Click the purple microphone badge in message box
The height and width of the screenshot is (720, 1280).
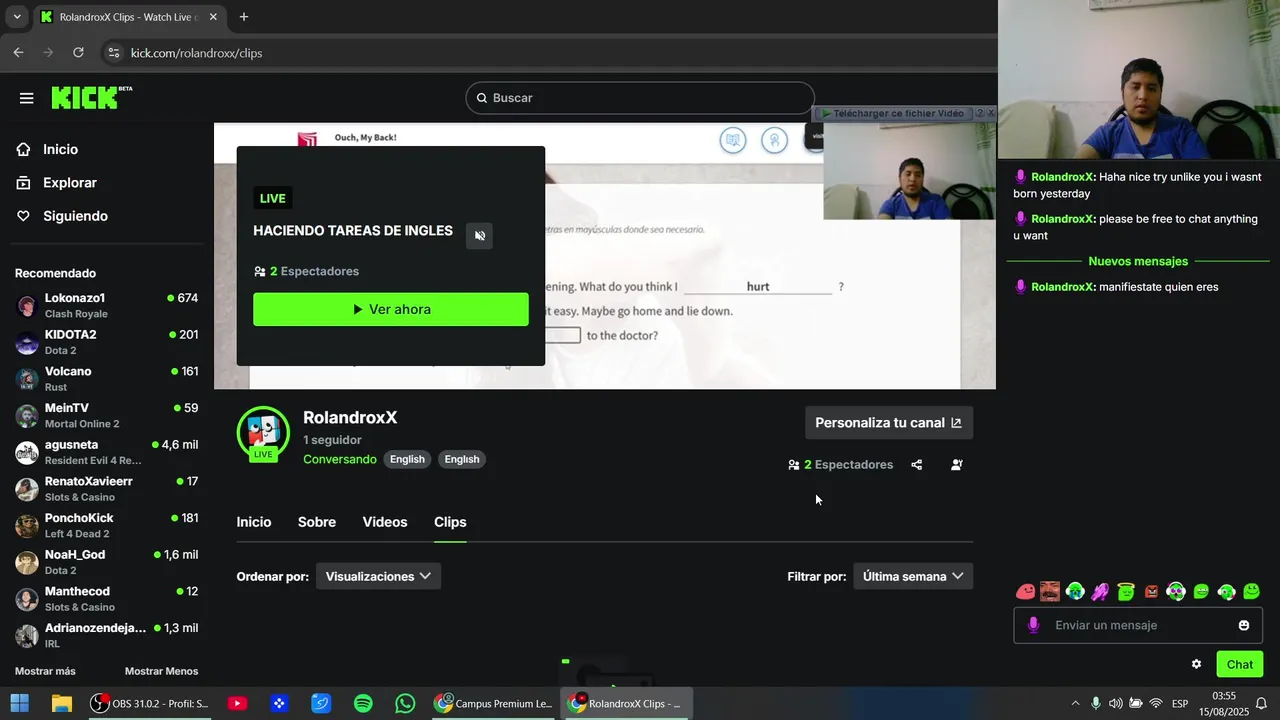(1034, 625)
